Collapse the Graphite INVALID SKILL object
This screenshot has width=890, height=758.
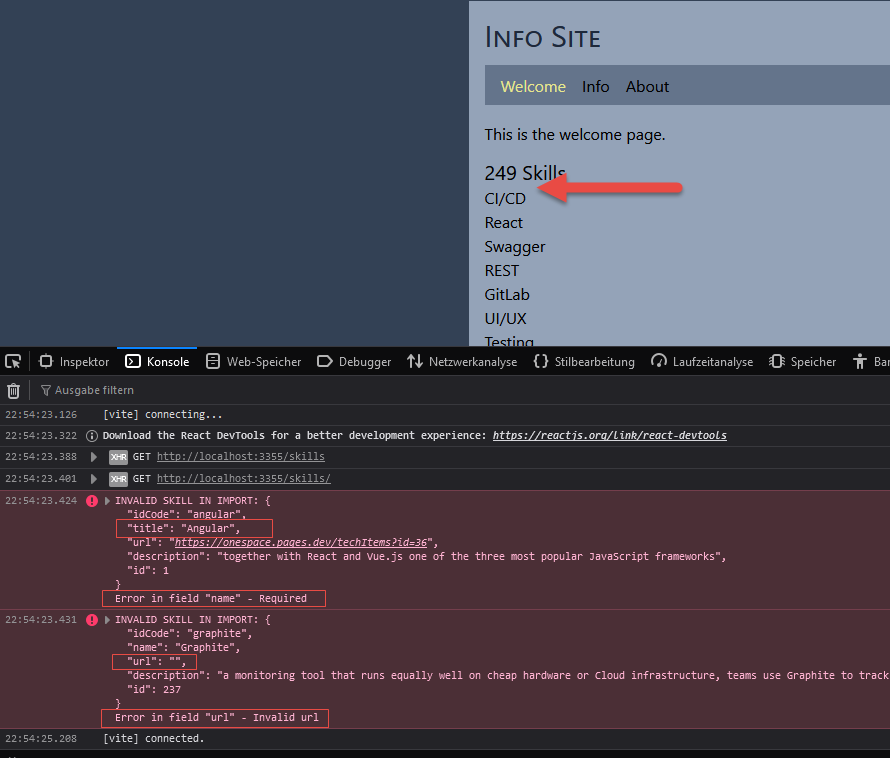click(108, 620)
